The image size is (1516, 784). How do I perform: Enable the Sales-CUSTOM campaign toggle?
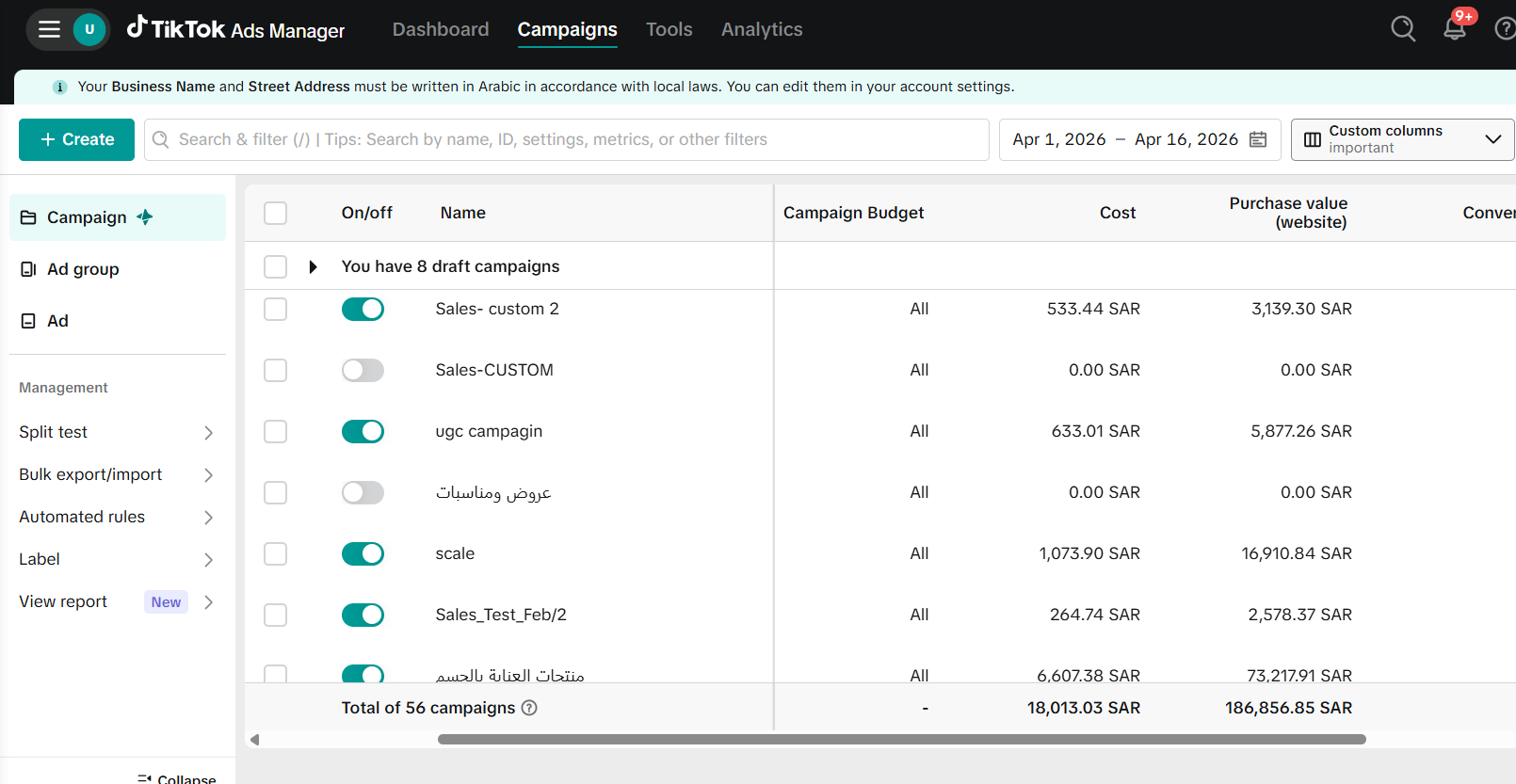[x=363, y=370]
